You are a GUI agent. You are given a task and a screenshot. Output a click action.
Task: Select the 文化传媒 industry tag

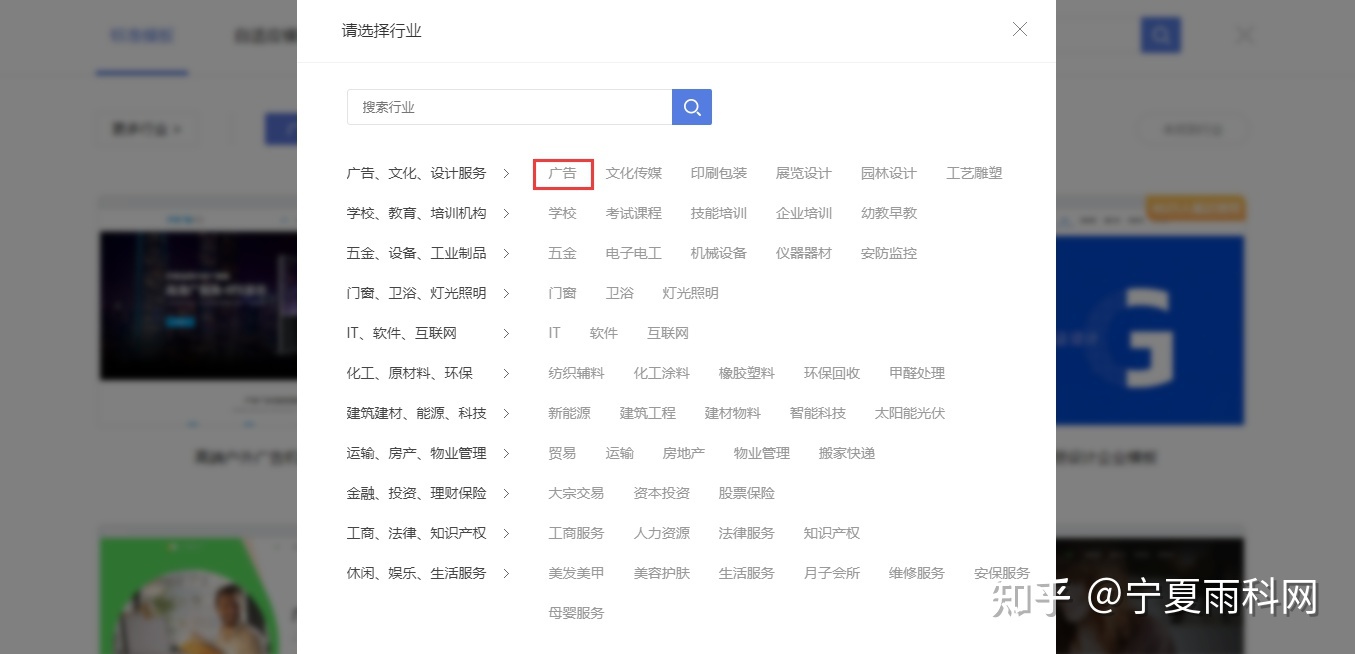click(x=633, y=172)
